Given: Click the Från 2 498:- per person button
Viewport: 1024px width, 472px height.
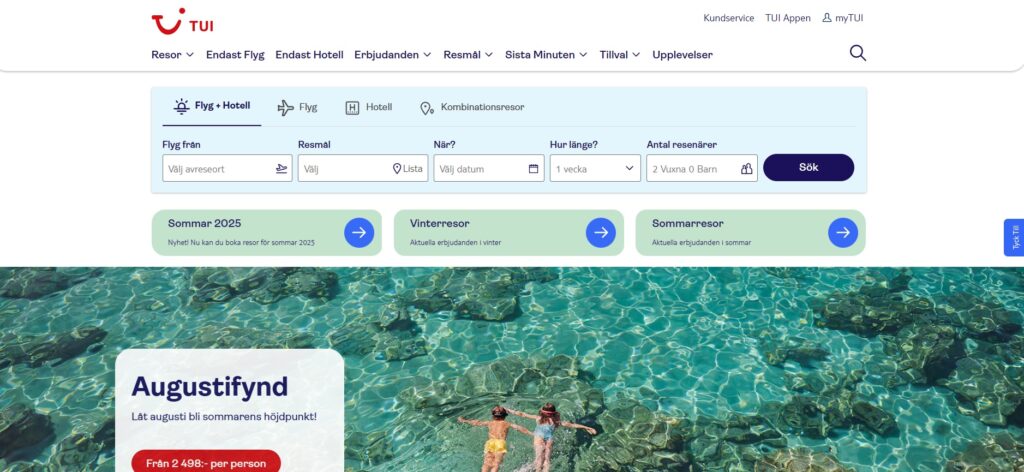Looking at the screenshot, I should (x=206, y=463).
